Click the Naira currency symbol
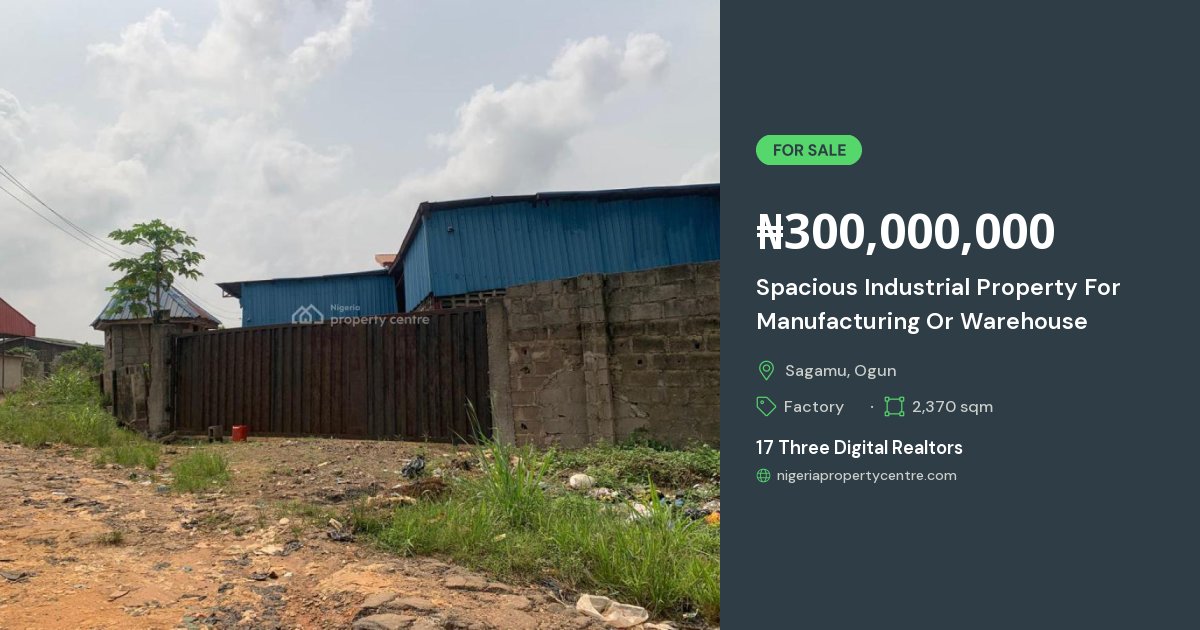 pyautogui.click(x=770, y=233)
